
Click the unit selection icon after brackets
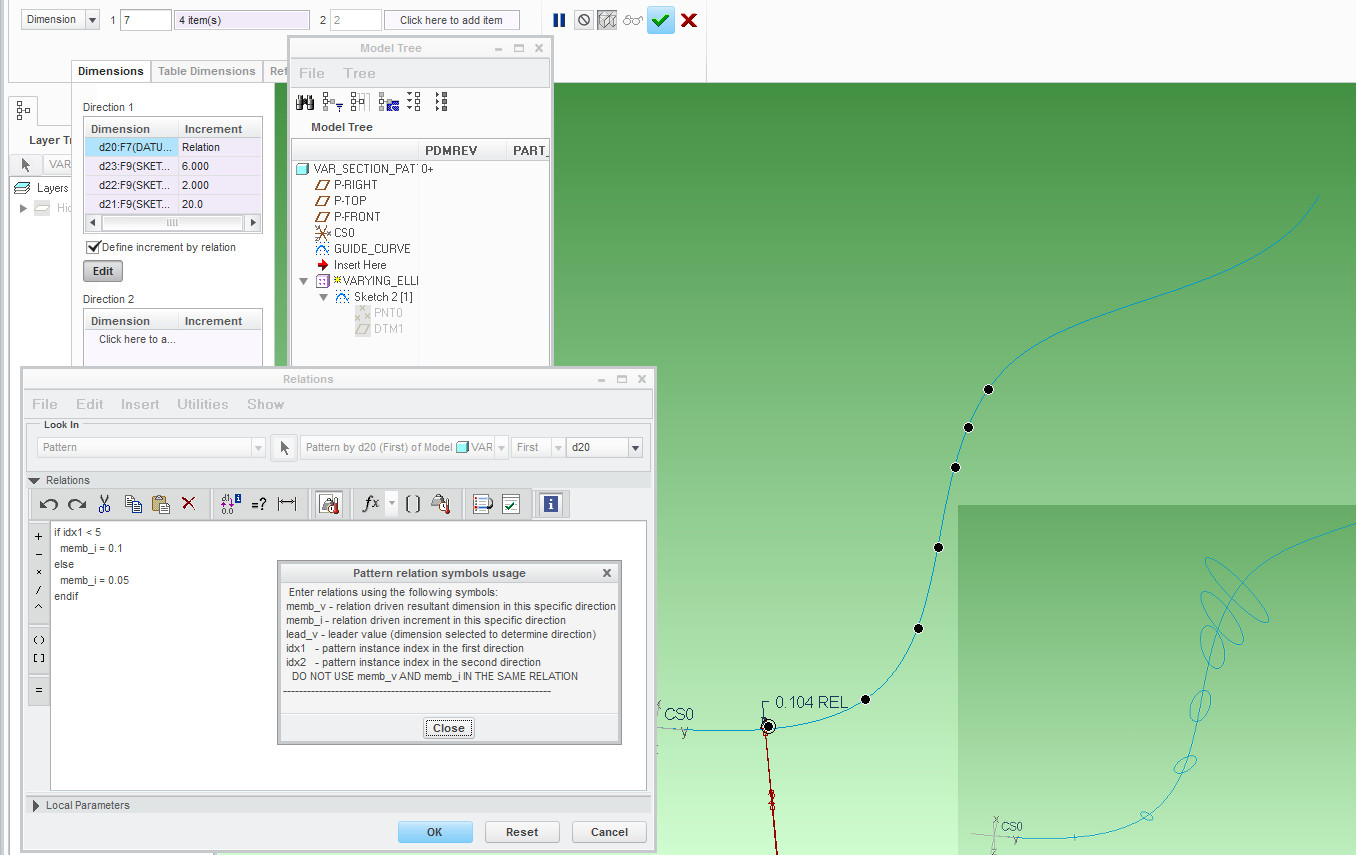pos(440,504)
